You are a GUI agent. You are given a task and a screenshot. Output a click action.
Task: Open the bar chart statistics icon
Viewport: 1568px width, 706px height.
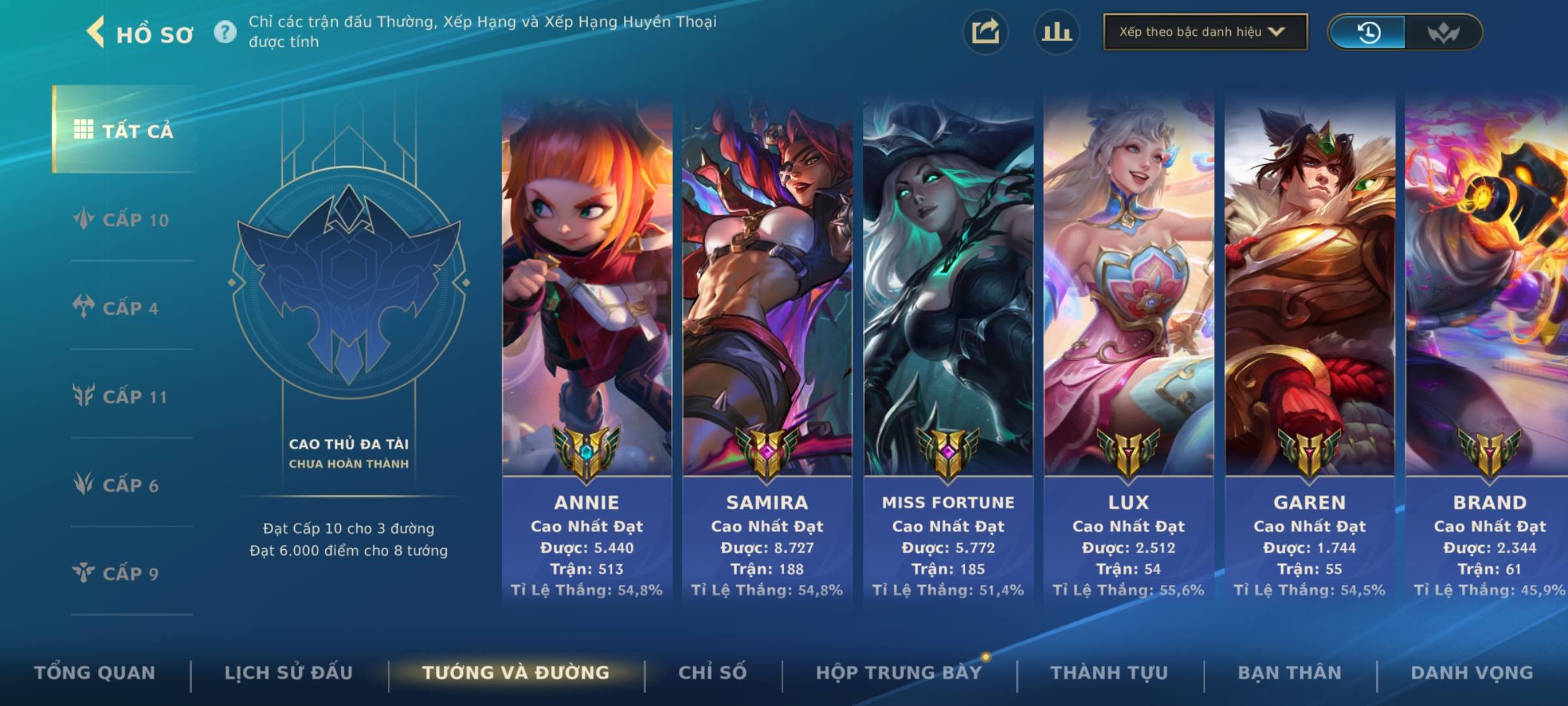[x=1056, y=32]
